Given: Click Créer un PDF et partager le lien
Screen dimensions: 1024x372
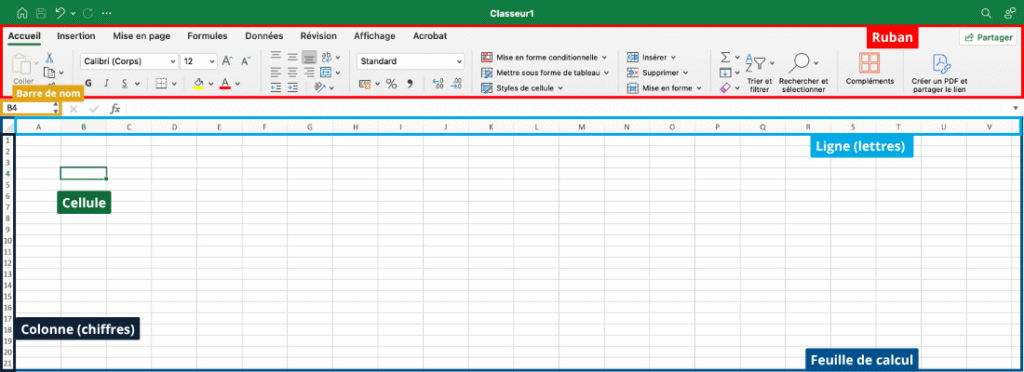Looking at the screenshot, I should [x=939, y=73].
